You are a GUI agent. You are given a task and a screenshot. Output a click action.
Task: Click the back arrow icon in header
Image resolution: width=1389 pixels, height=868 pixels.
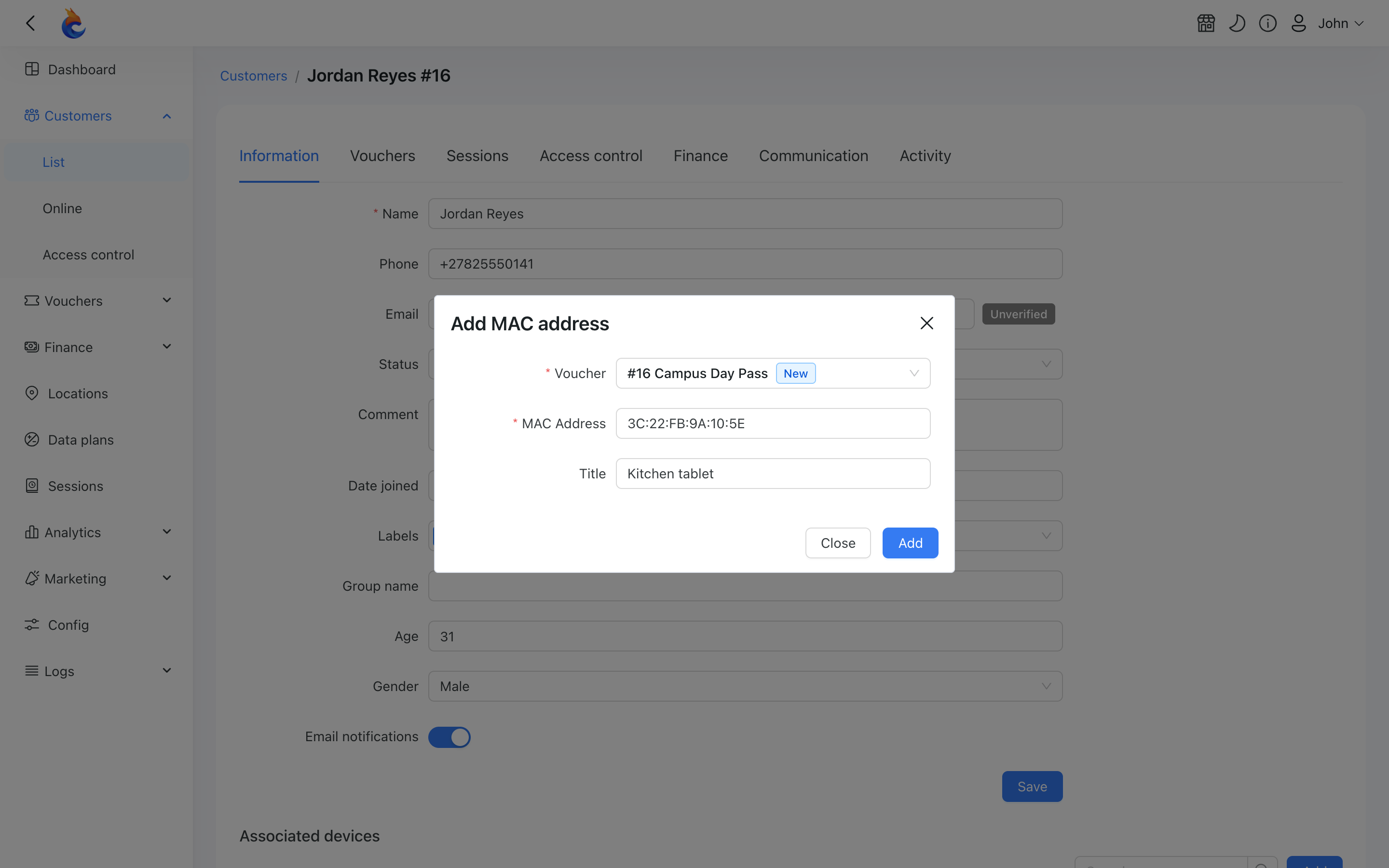31,23
